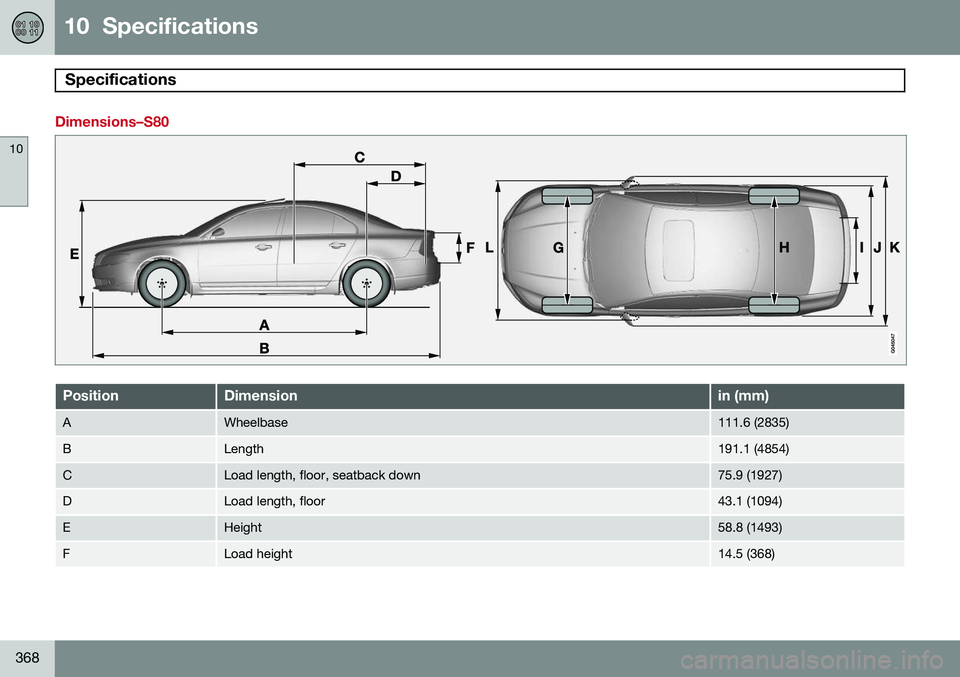The height and width of the screenshot is (677, 960).
Task: Click the top-view car illustration
Action: click(678, 251)
